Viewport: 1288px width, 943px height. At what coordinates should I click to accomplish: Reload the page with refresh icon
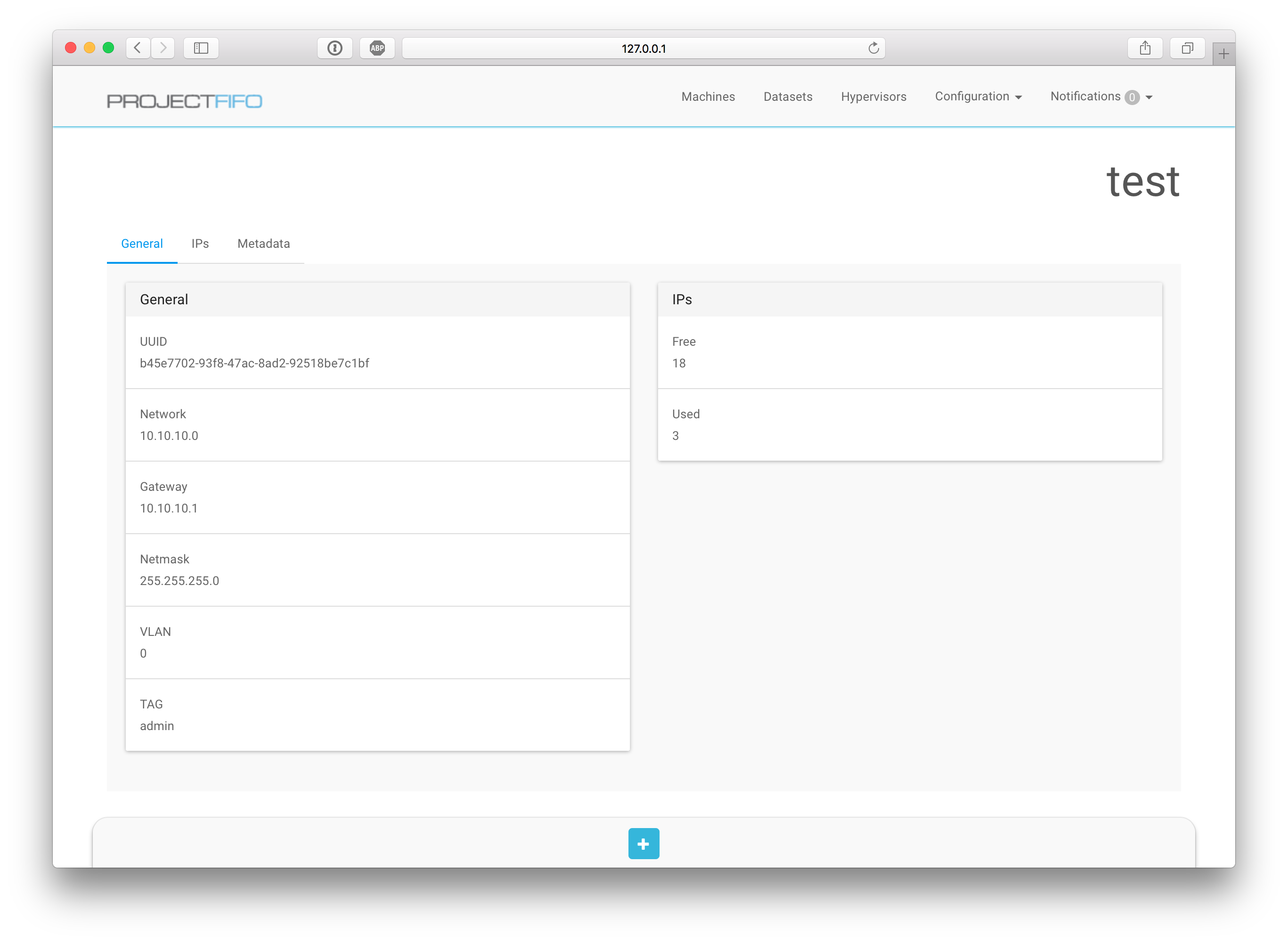tap(873, 48)
